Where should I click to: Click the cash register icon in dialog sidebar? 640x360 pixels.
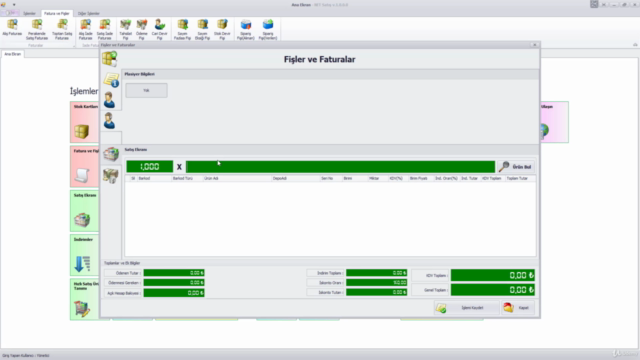[111, 153]
